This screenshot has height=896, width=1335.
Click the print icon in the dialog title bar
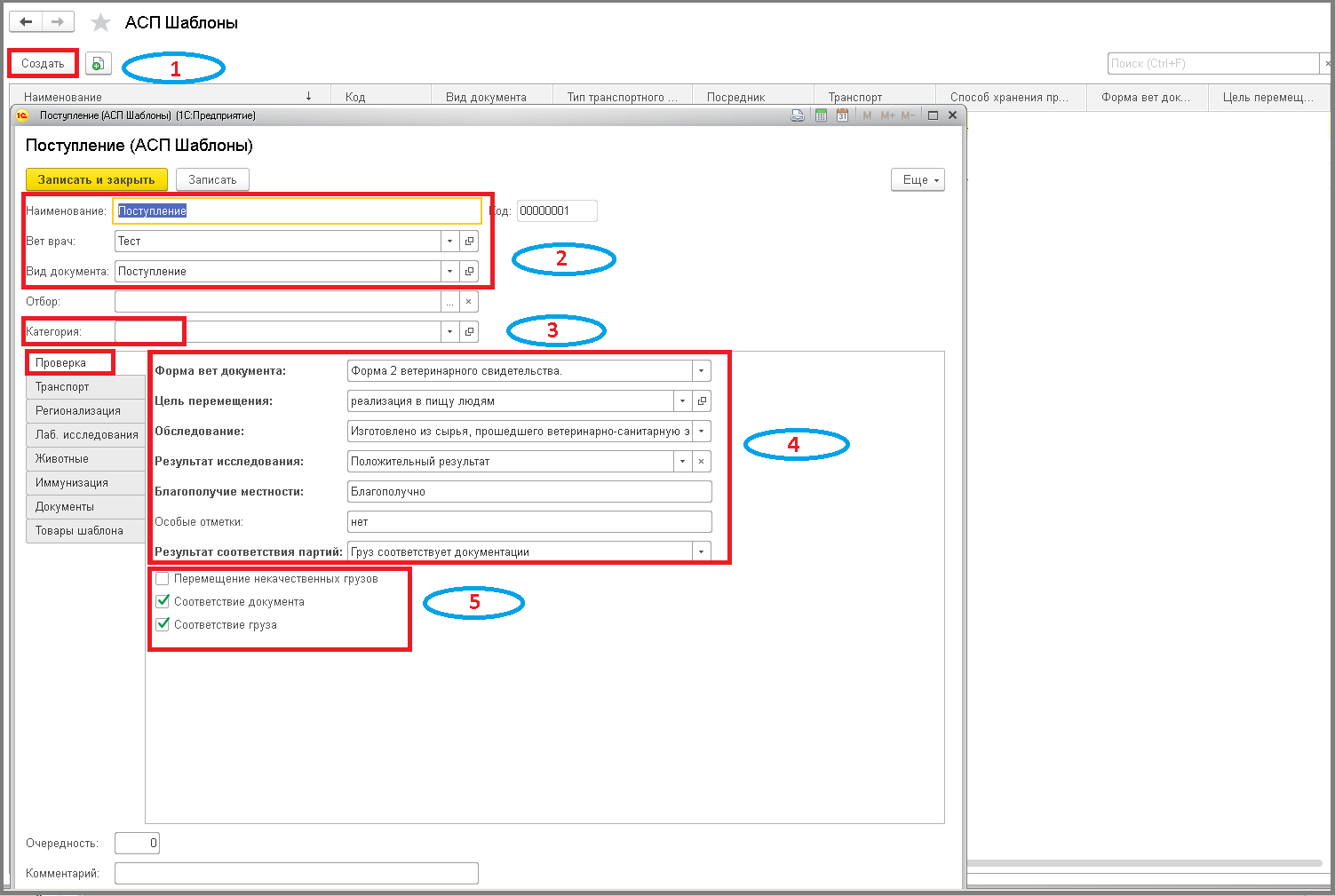point(798,115)
